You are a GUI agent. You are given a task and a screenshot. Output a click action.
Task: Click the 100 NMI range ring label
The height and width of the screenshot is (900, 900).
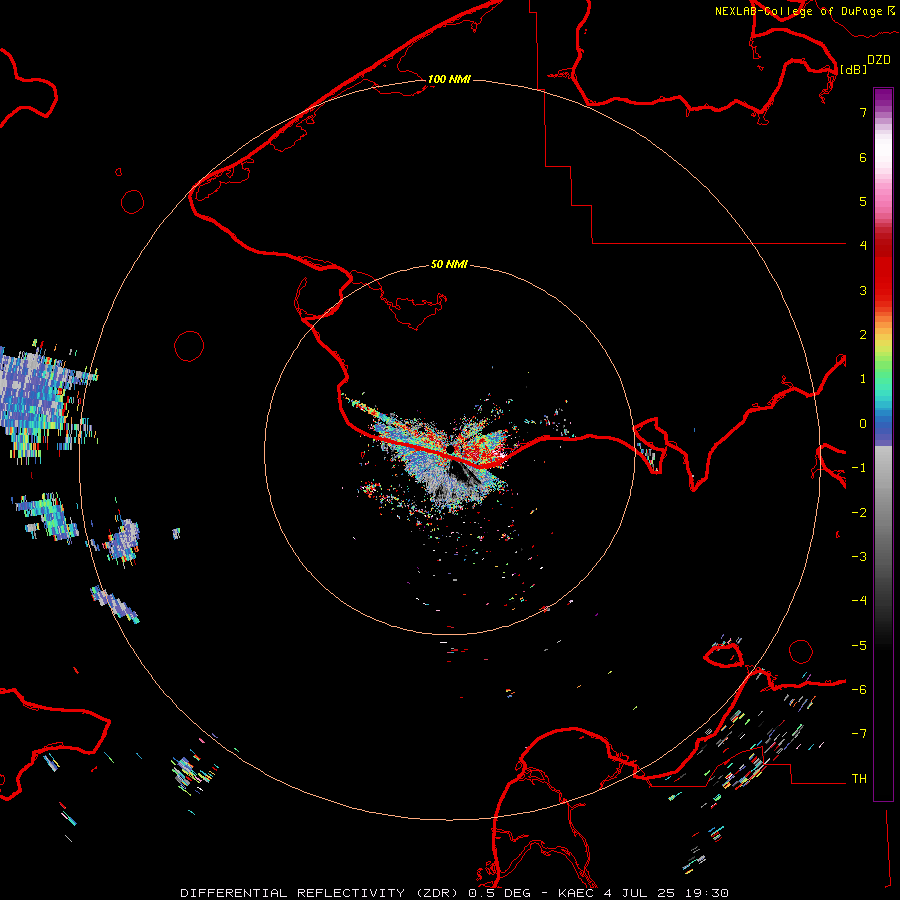(x=449, y=79)
